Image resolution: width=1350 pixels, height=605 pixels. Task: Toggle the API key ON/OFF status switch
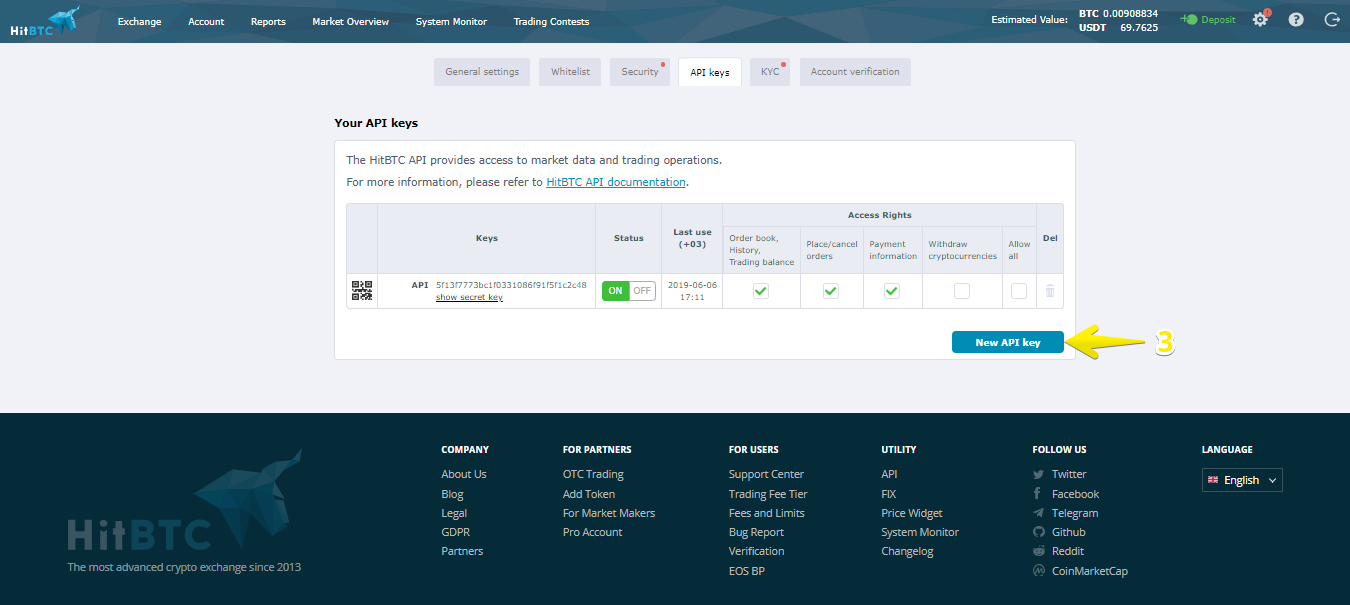click(x=629, y=291)
